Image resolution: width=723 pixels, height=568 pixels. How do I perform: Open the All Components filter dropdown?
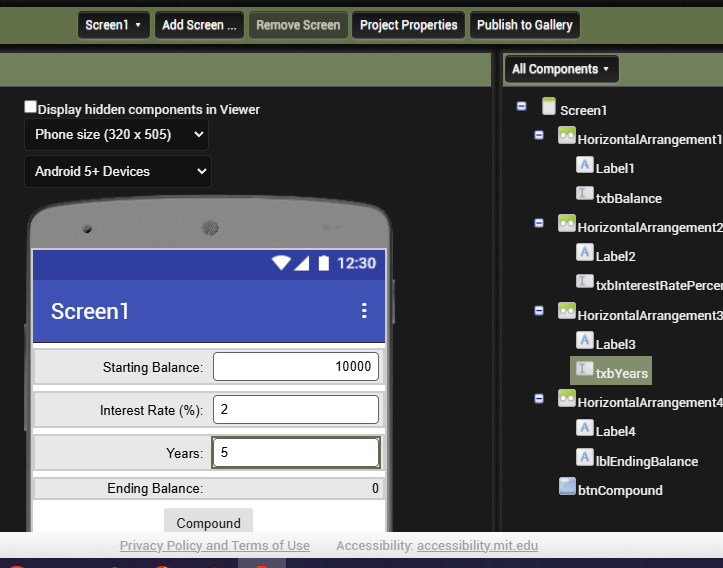(x=561, y=69)
